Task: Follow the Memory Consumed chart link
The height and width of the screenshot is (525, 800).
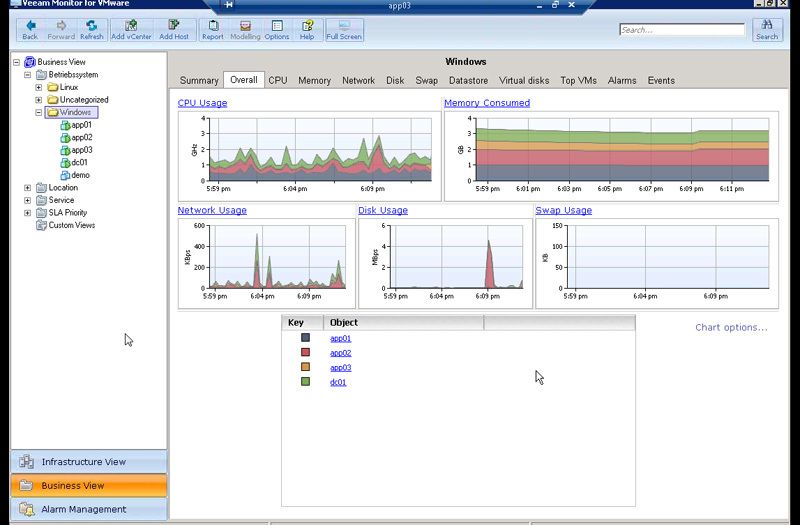Action: pos(487,103)
